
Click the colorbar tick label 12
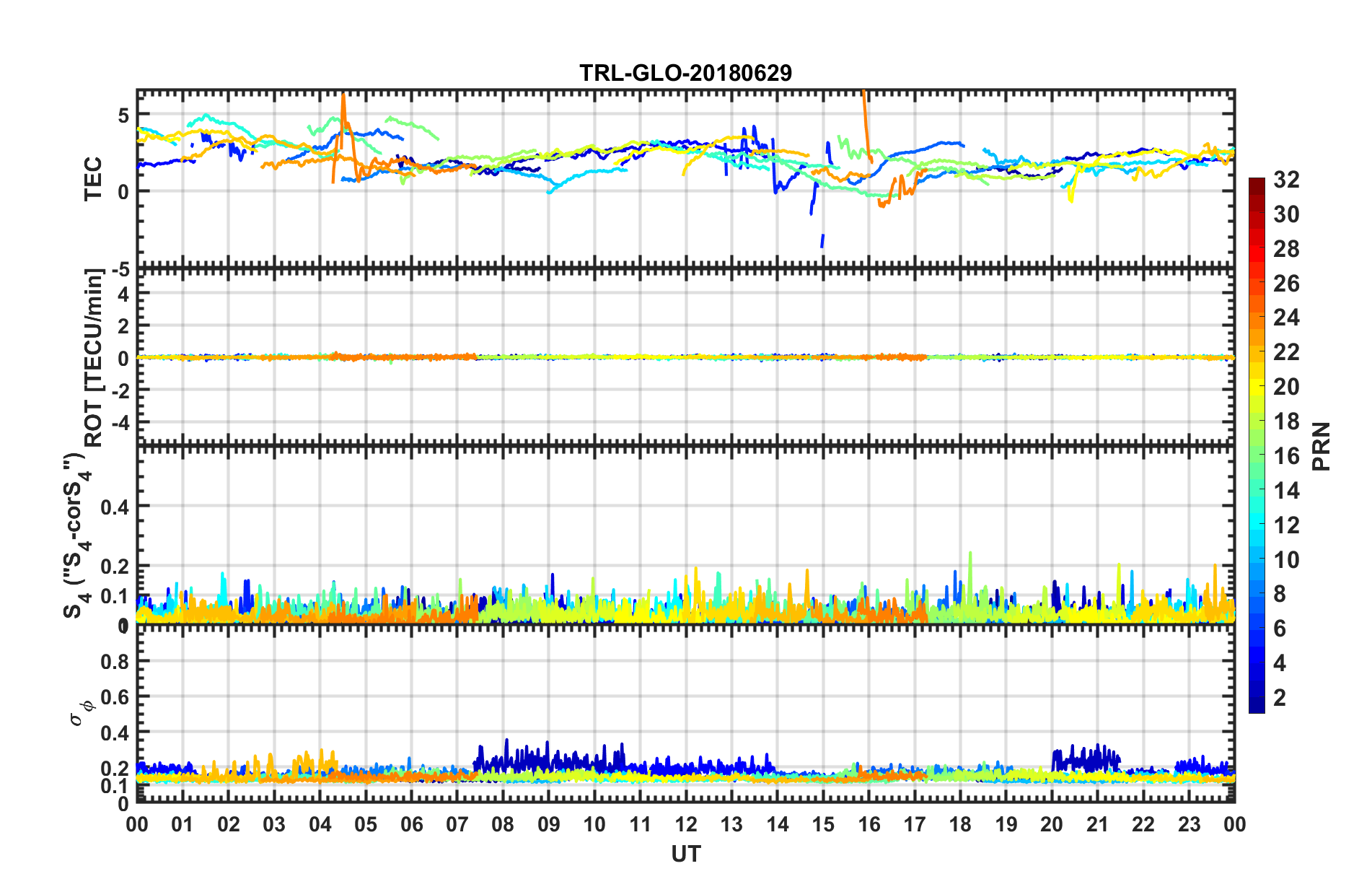click(x=1286, y=525)
